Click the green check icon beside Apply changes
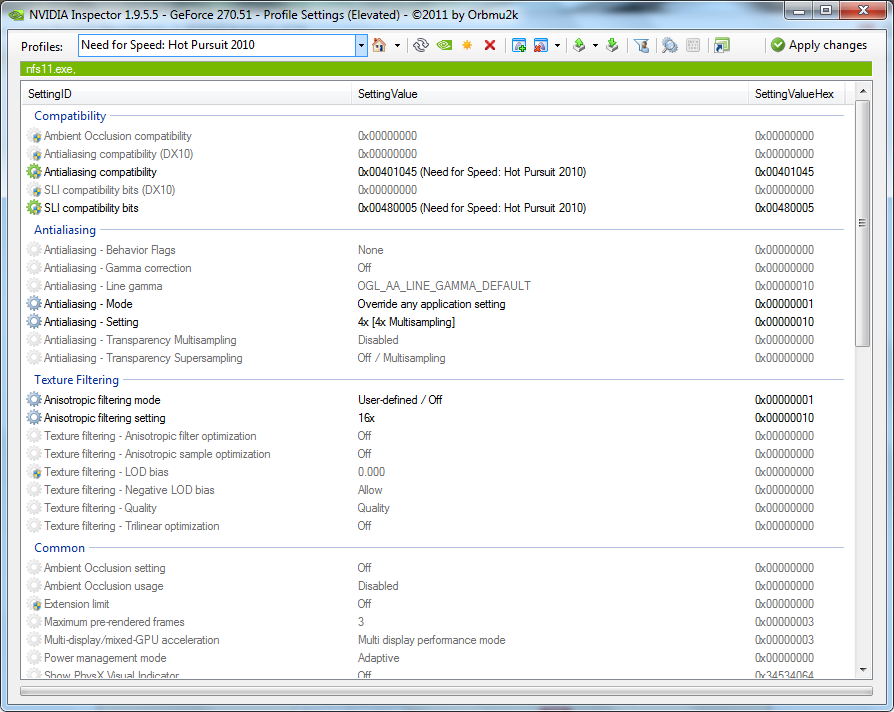Image resolution: width=894 pixels, height=712 pixels. point(778,45)
